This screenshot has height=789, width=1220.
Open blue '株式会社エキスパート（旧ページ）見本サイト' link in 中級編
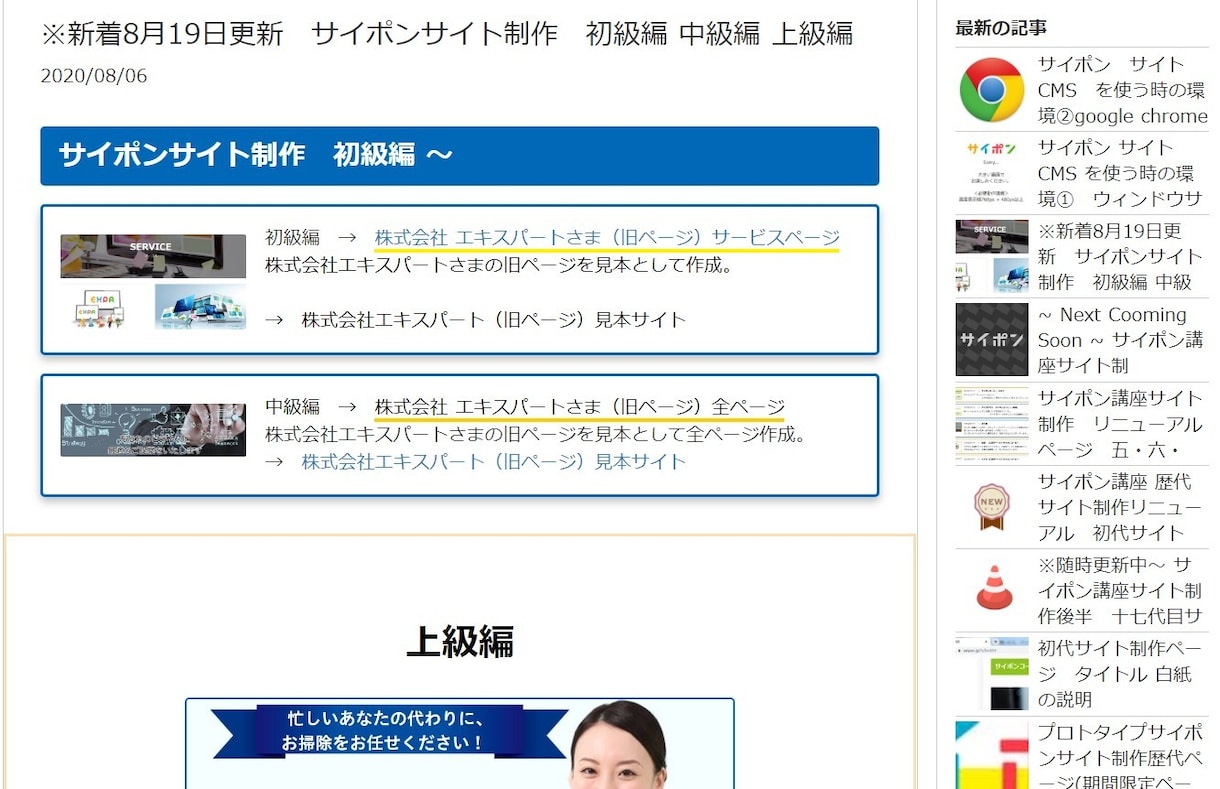pos(494,462)
